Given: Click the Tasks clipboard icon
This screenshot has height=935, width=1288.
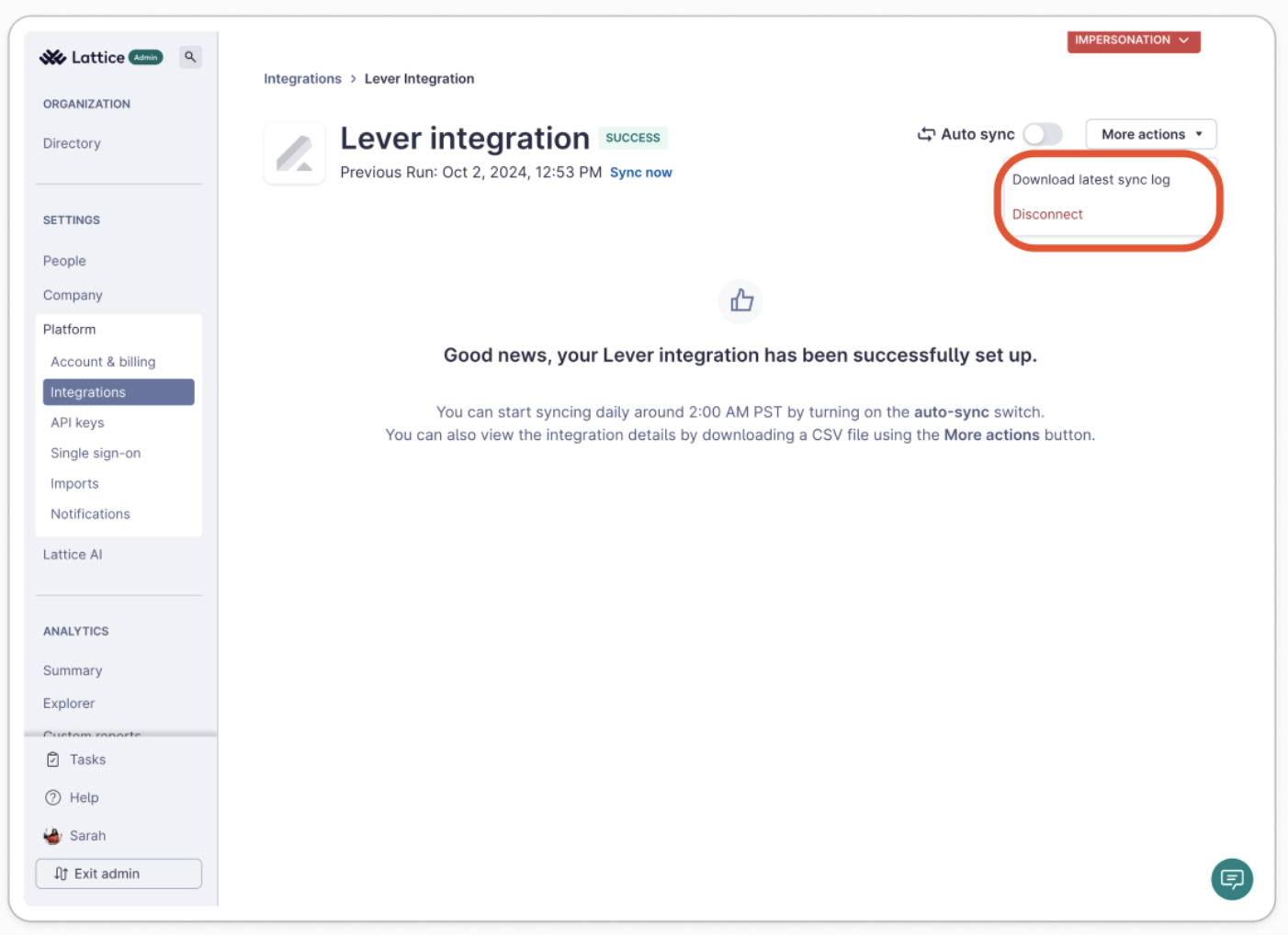Looking at the screenshot, I should [53, 760].
